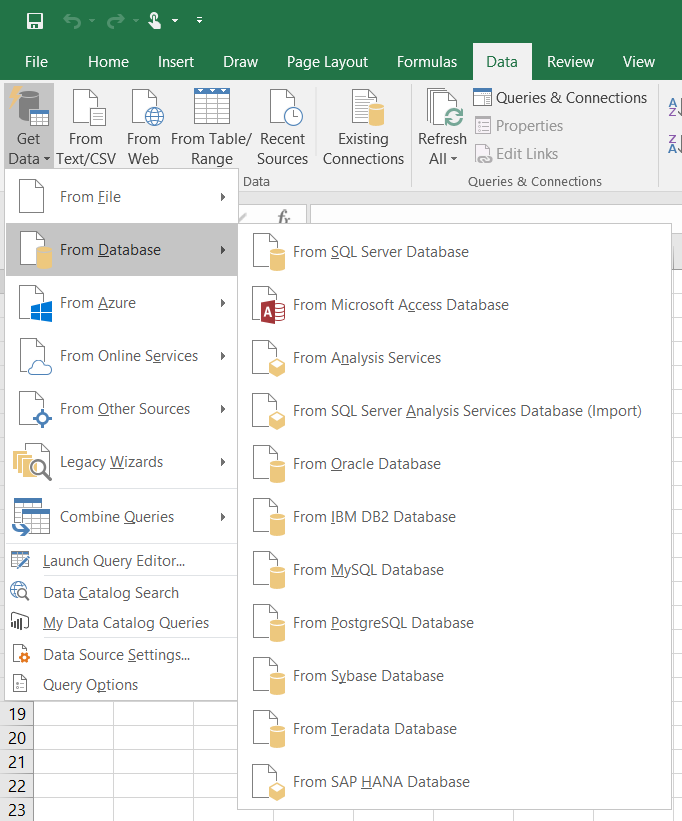Click the Edit Links button
Screen dimensions: 682x821
click(x=516, y=154)
